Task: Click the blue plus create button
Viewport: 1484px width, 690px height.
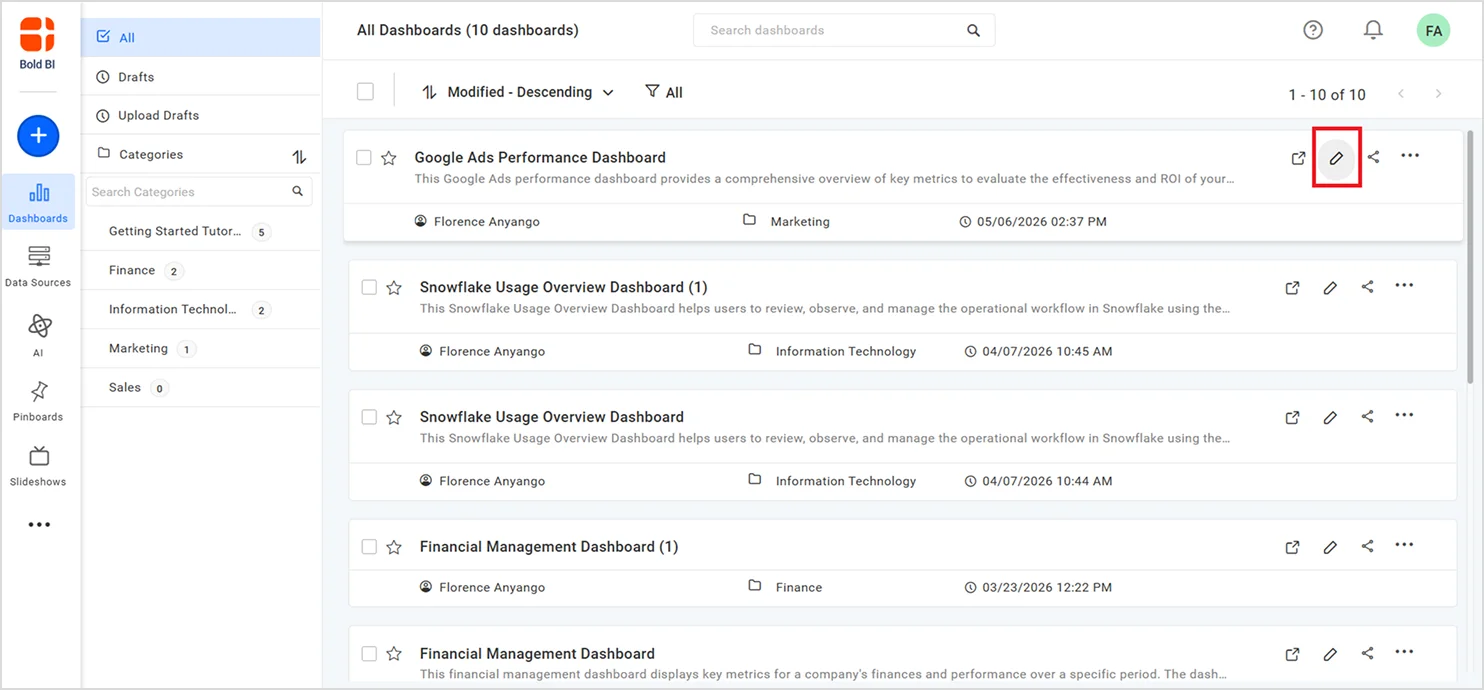Action: tap(38, 135)
